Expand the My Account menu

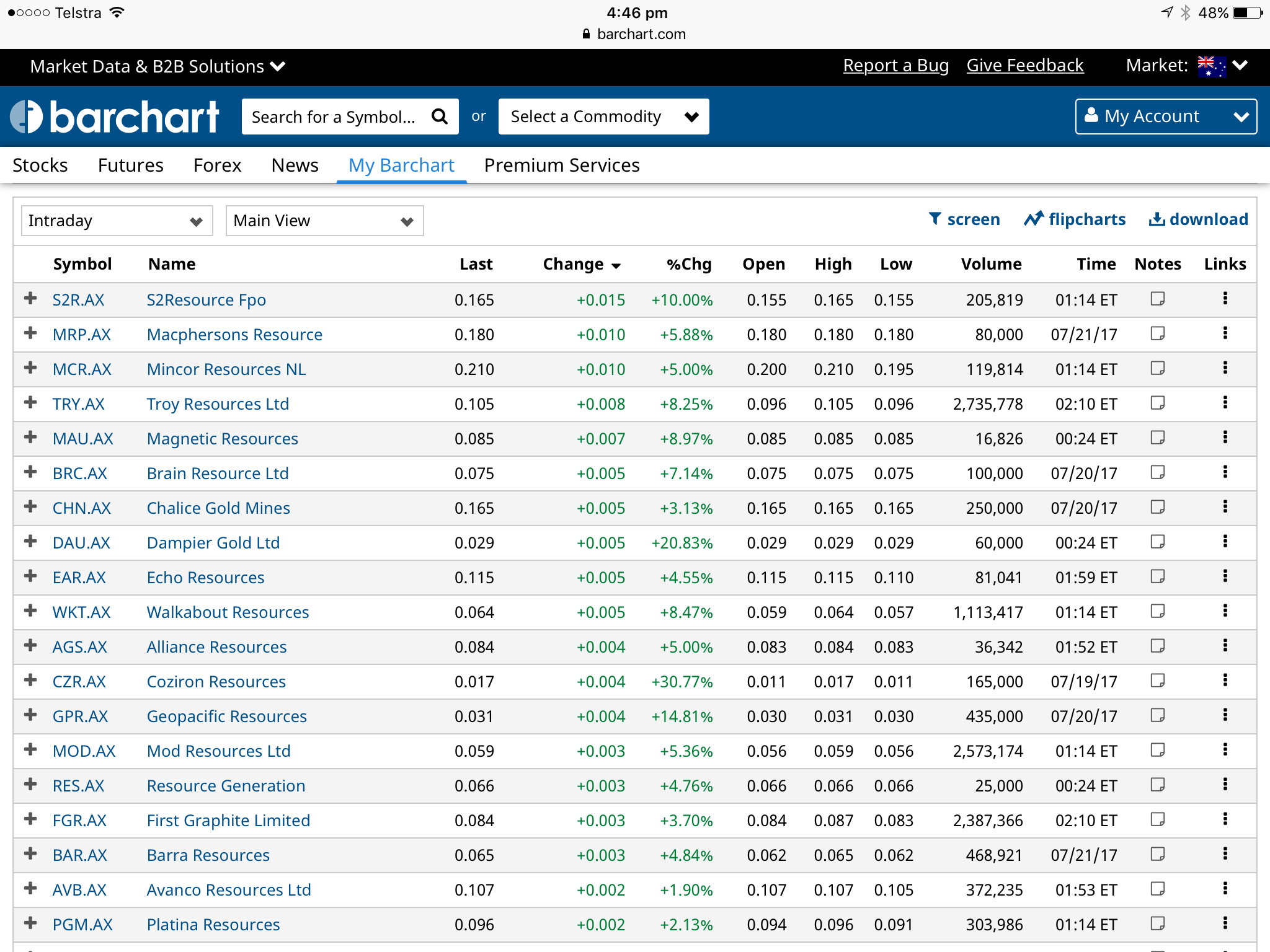tap(1166, 117)
